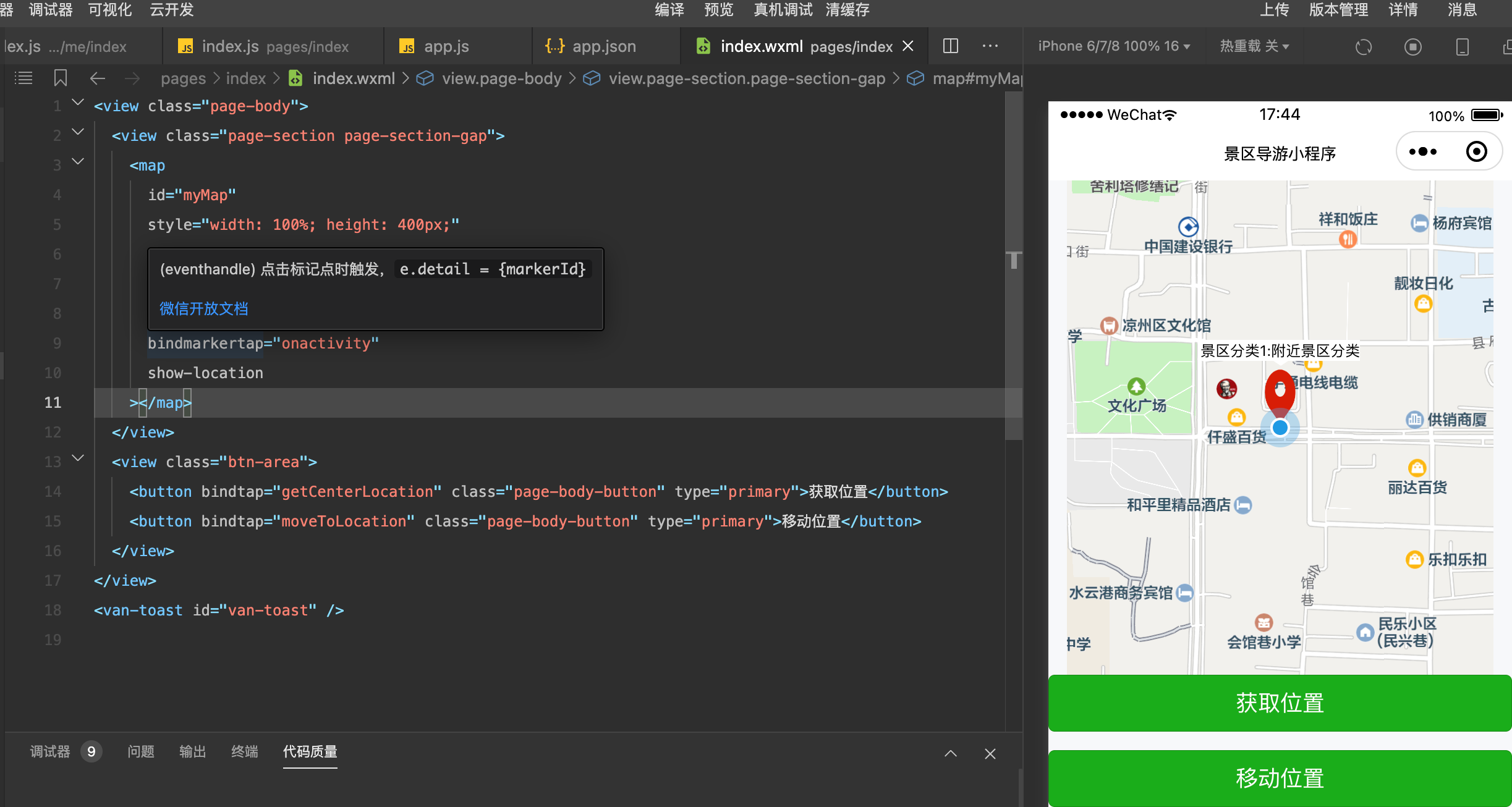The width and height of the screenshot is (1512, 807).
Task: Collapse the btn-area view on line 13
Action: tap(78, 458)
